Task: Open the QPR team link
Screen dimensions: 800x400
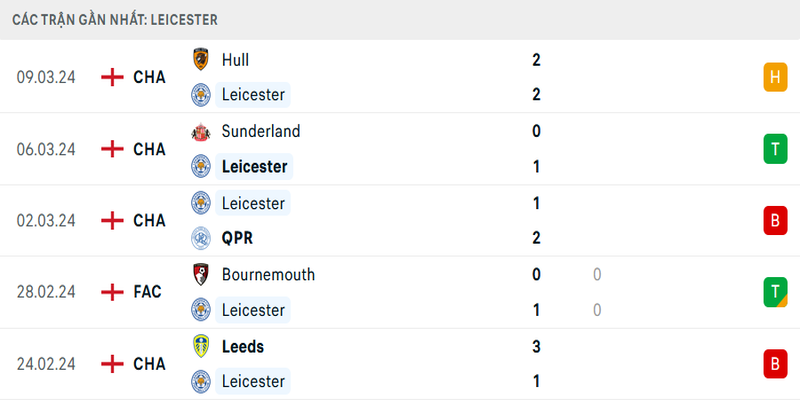Action: [239, 238]
